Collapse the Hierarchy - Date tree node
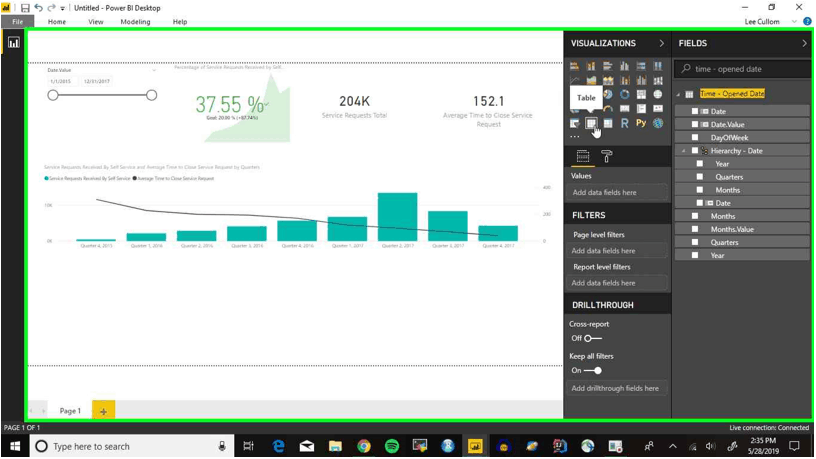This screenshot has width=816, height=459. pyautogui.click(x=684, y=151)
